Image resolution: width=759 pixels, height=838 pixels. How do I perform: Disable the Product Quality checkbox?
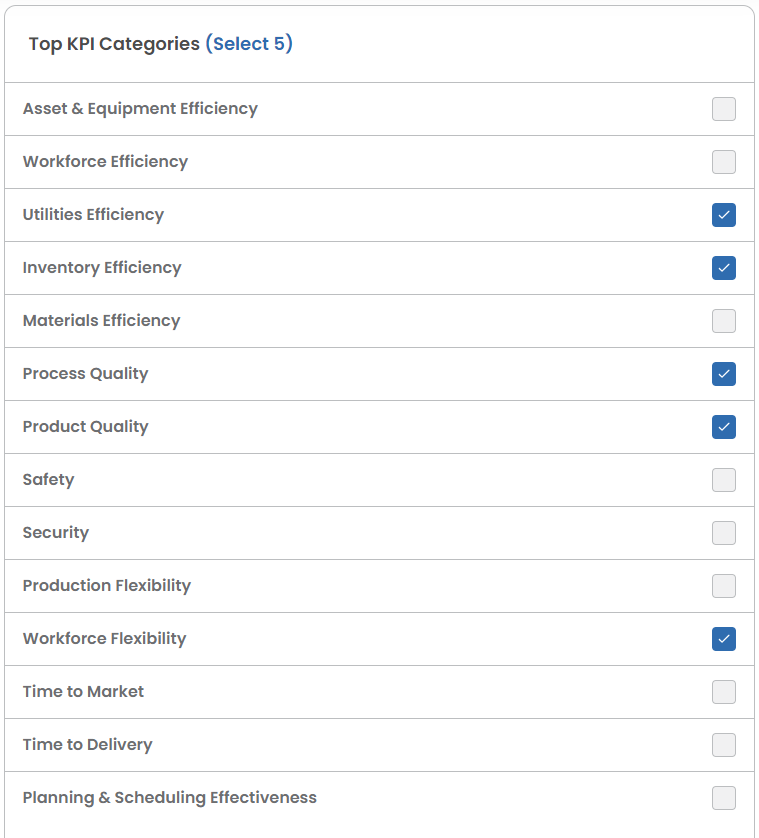(x=724, y=427)
